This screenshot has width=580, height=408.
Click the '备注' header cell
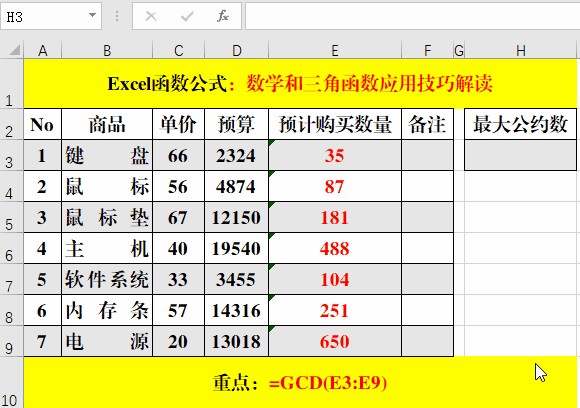click(427, 124)
